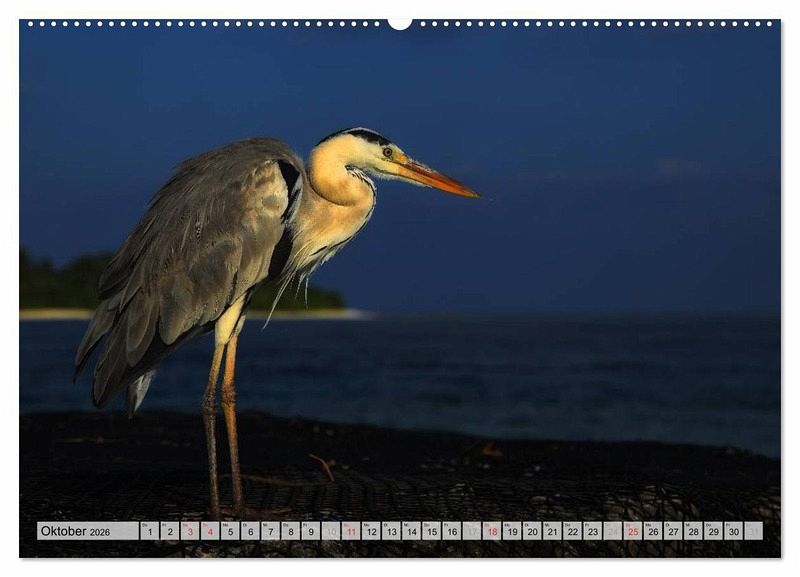Click the red-highlighted day 25

(632, 531)
